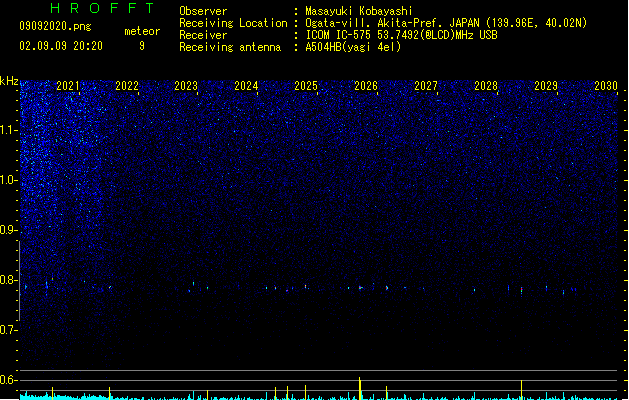
Task: Click the yellow intensity peak near 2029
Action: [521, 390]
